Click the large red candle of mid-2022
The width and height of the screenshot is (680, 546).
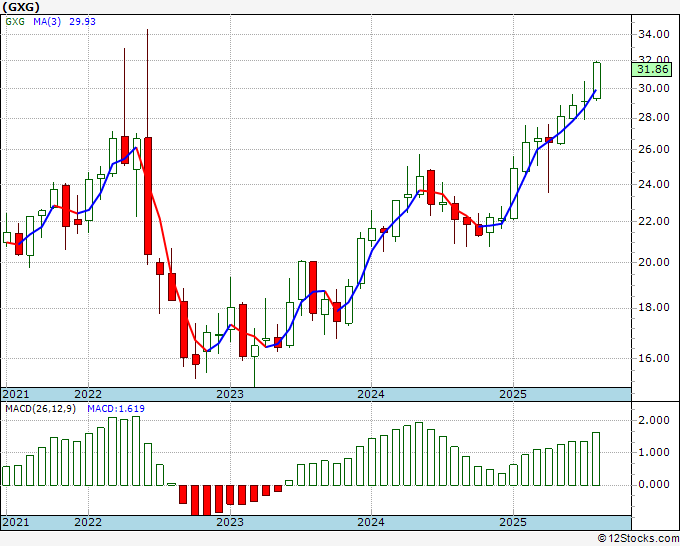[x=148, y=195]
